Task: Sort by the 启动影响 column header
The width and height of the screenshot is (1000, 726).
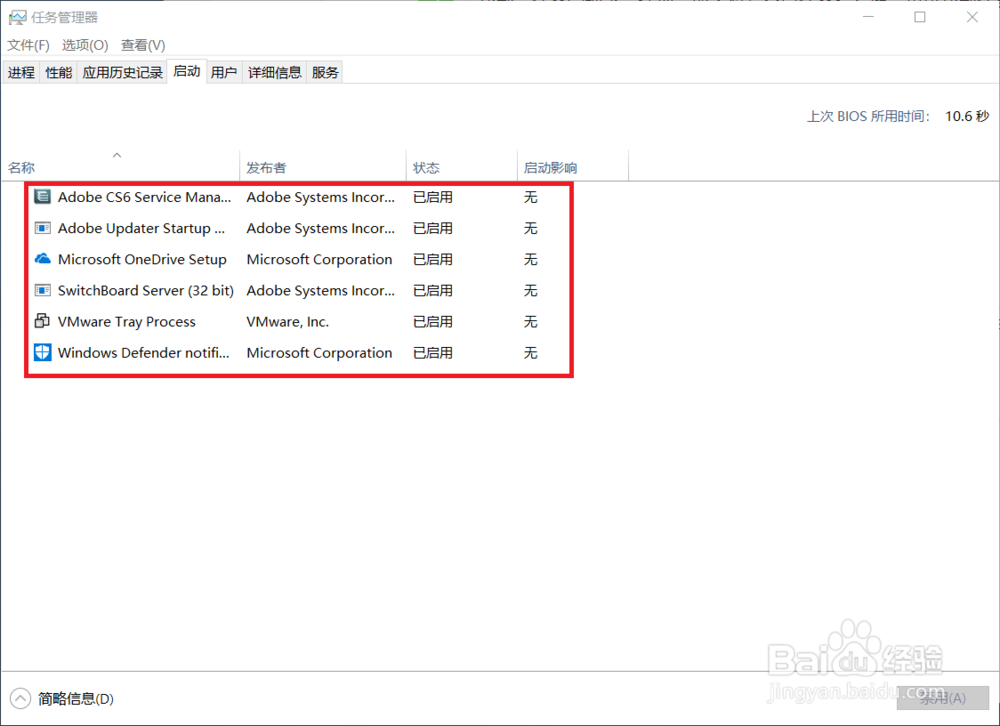Action: tap(572, 167)
